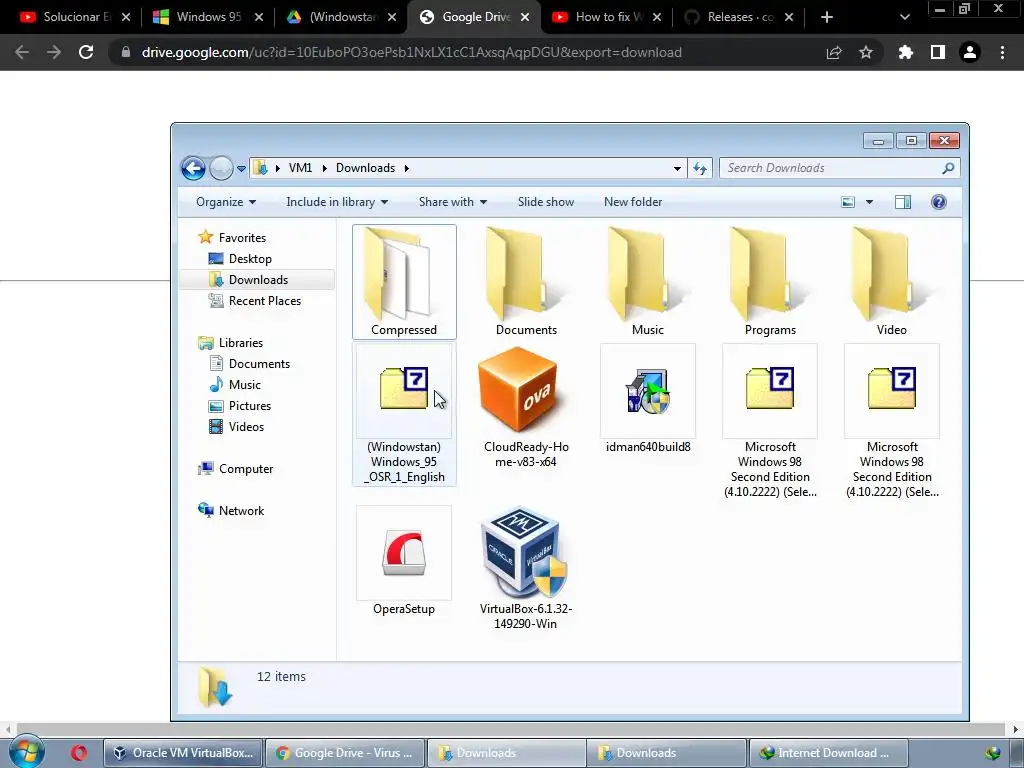Open the Chrome profile avatar
This screenshot has height=768, width=1024.
pyautogui.click(x=970, y=52)
